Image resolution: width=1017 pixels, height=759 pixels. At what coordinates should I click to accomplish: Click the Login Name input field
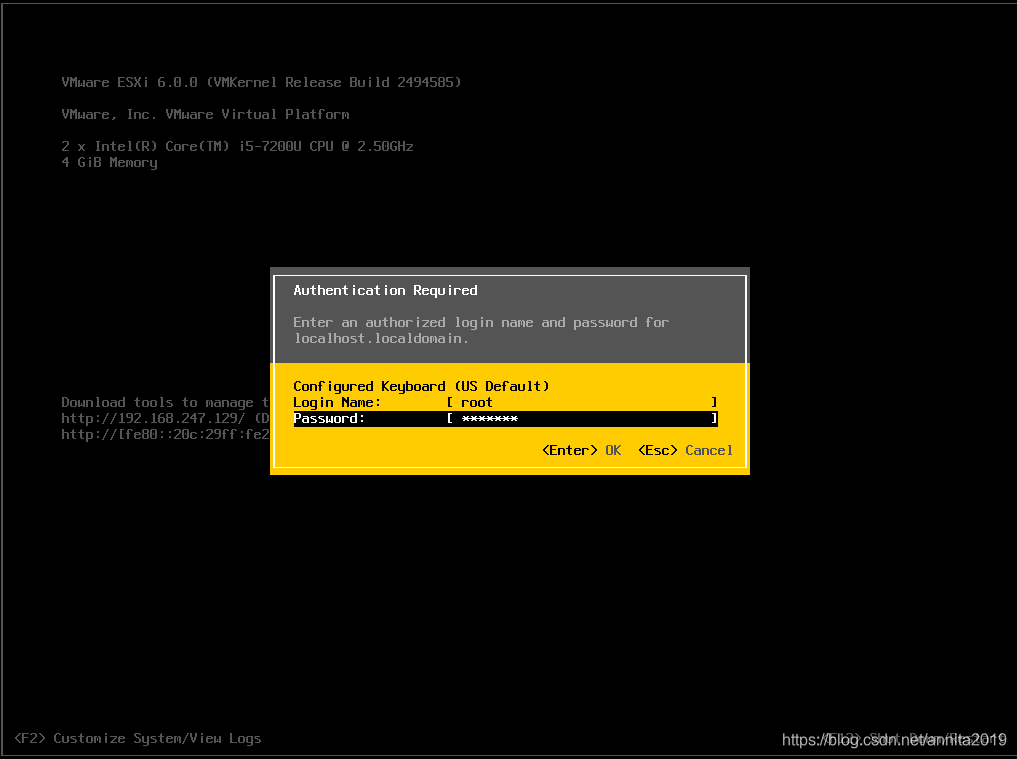[x=582, y=402]
